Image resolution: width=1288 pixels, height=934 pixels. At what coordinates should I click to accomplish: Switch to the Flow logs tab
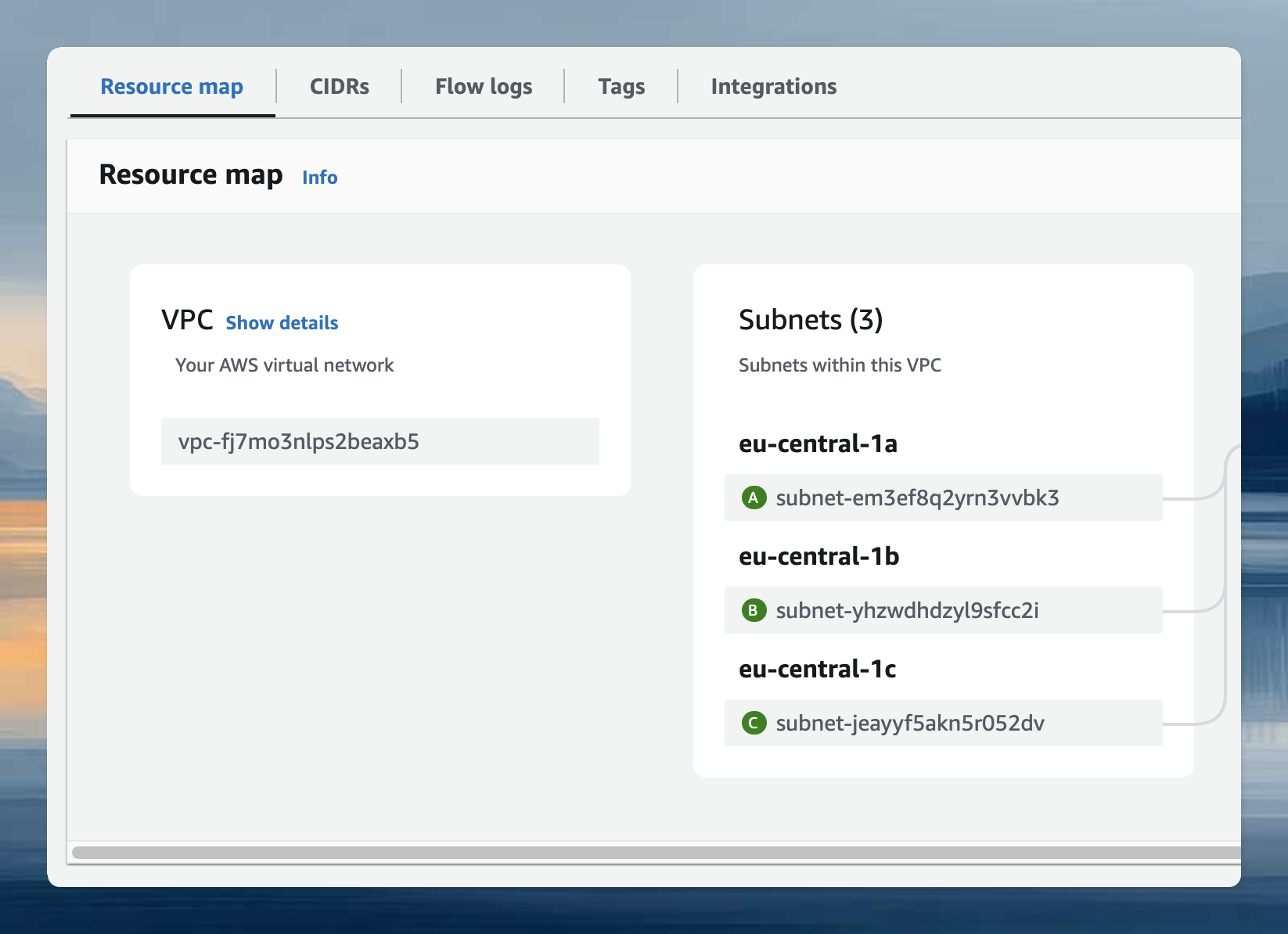(x=483, y=86)
